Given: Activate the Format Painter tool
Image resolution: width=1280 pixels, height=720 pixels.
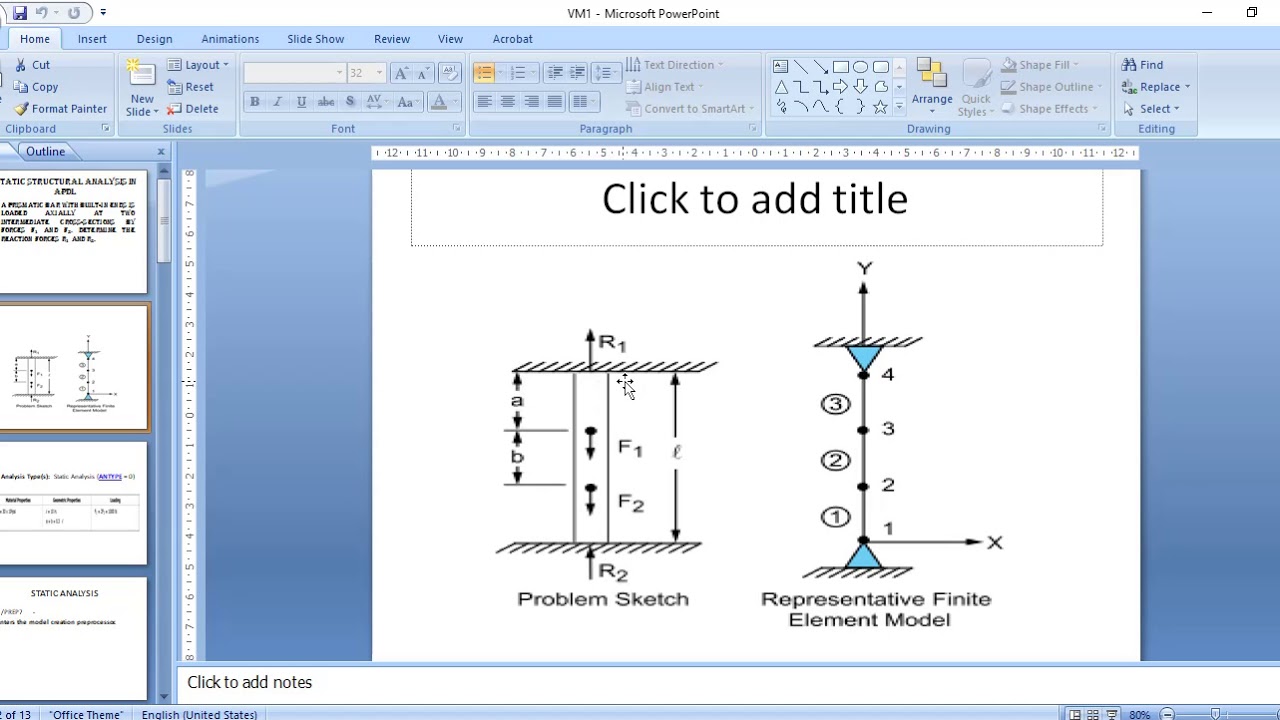Looking at the screenshot, I should (x=60, y=109).
